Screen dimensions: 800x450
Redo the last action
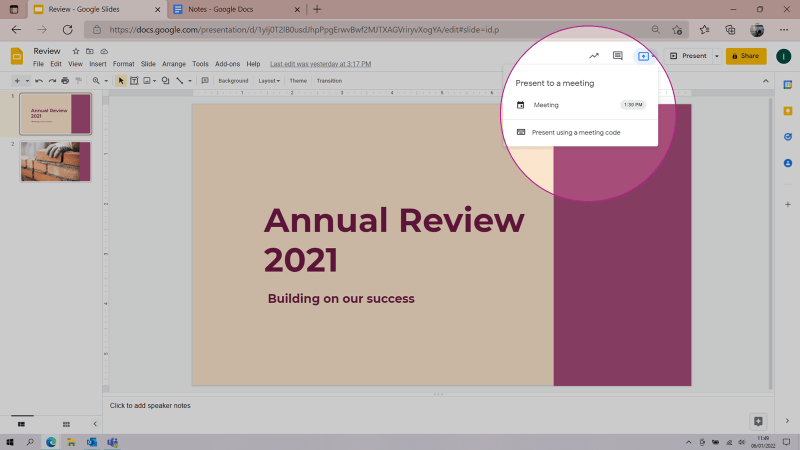coord(52,81)
